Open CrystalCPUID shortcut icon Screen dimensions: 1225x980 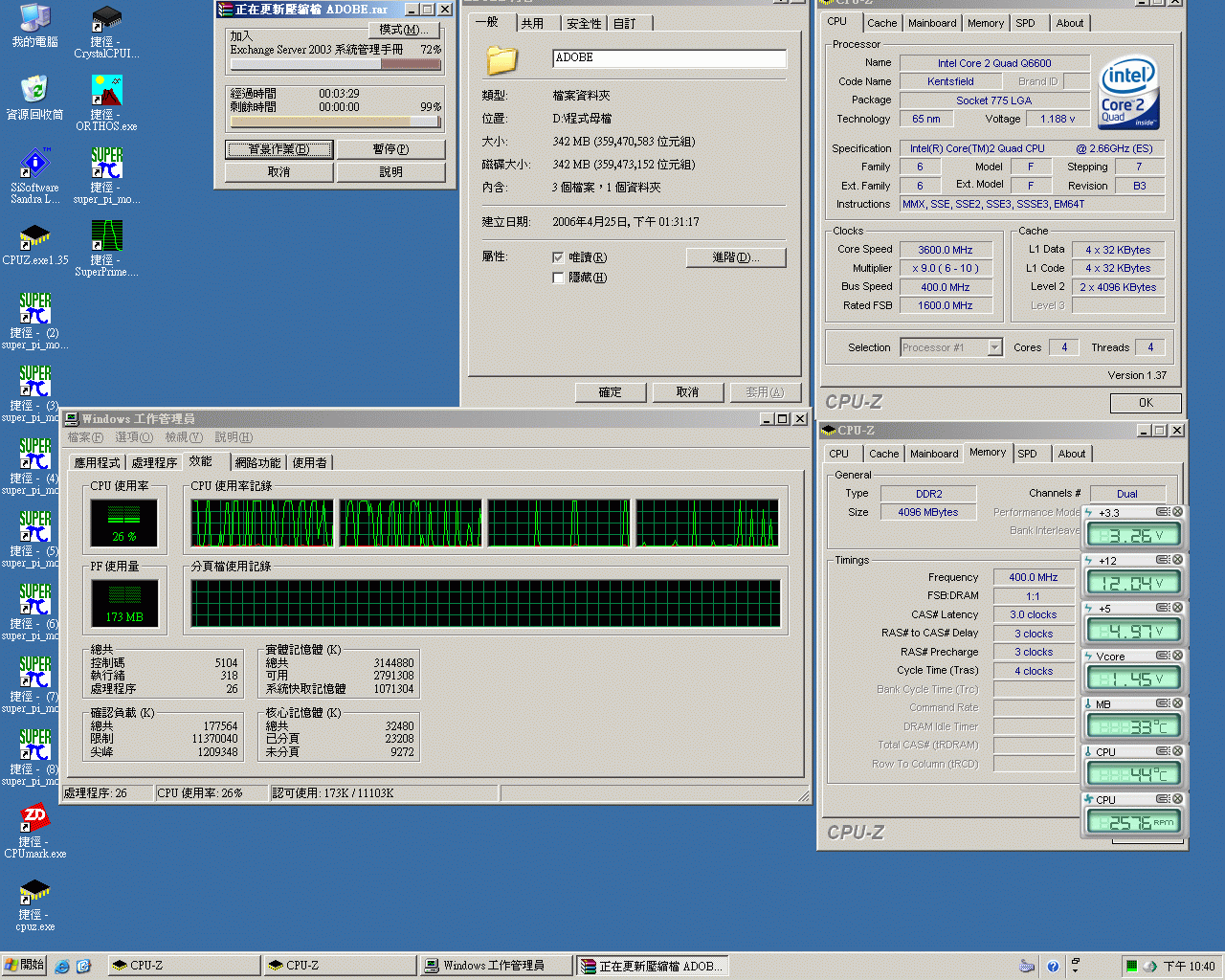point(107,32)
